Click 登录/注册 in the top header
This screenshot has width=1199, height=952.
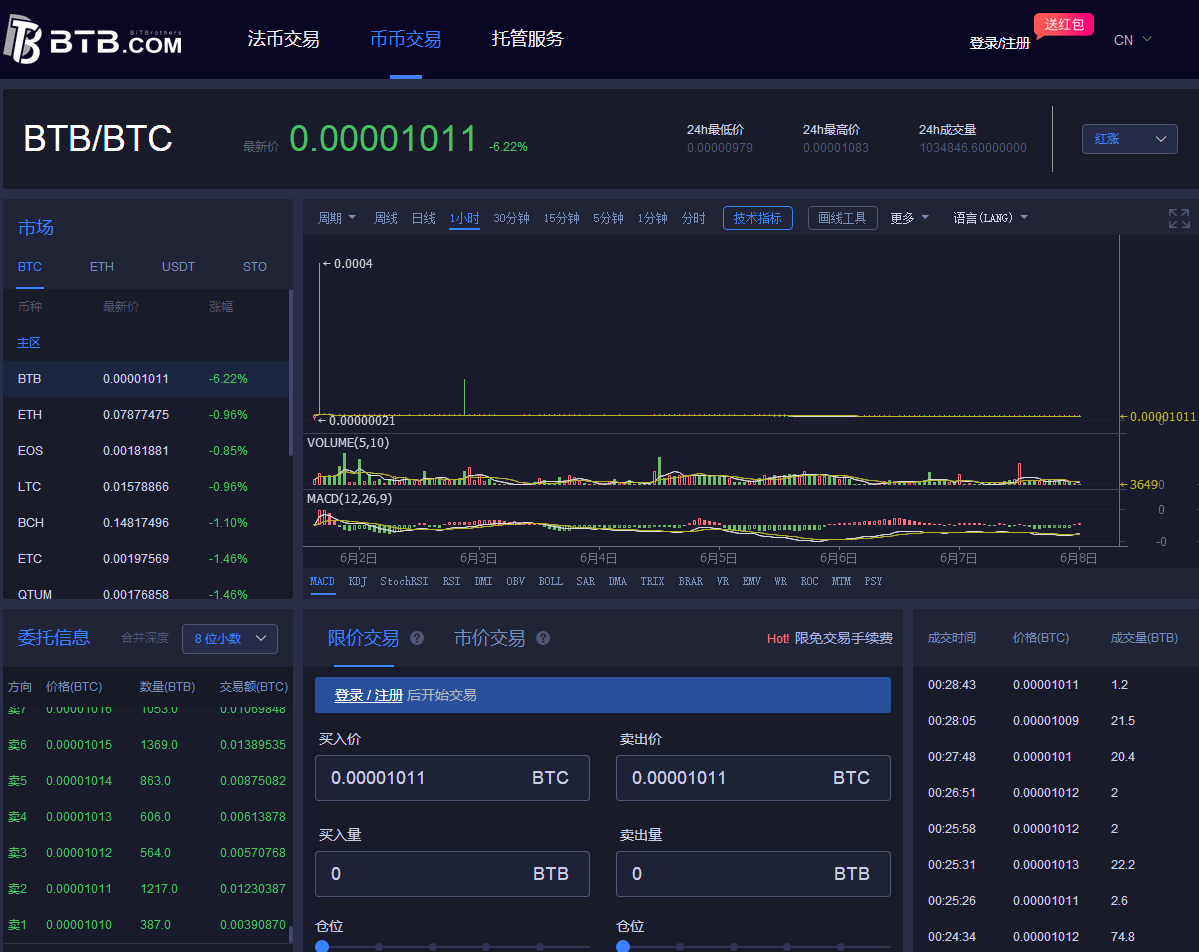click(999, 43)
